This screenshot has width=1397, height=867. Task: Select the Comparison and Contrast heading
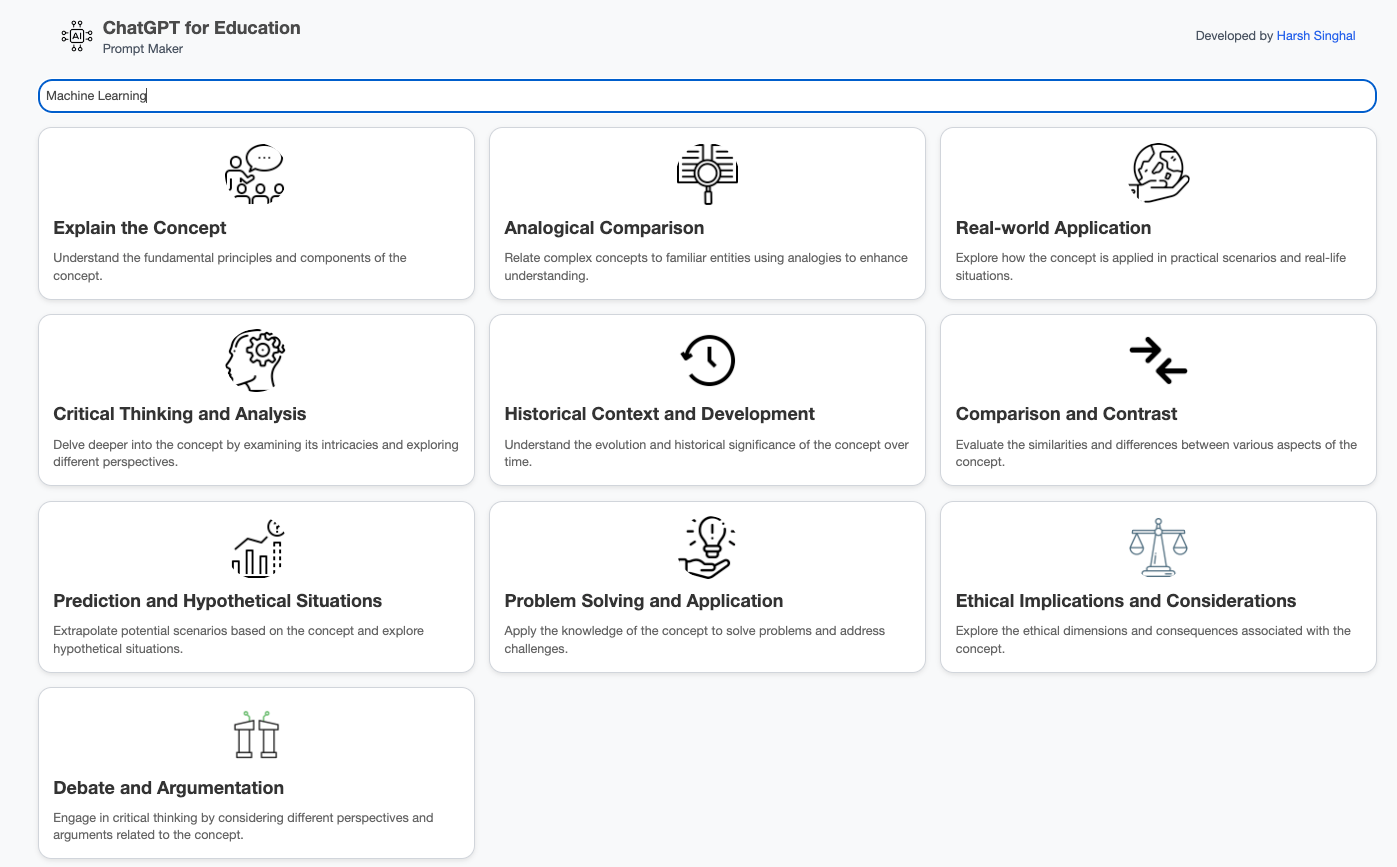[1066, 414]
